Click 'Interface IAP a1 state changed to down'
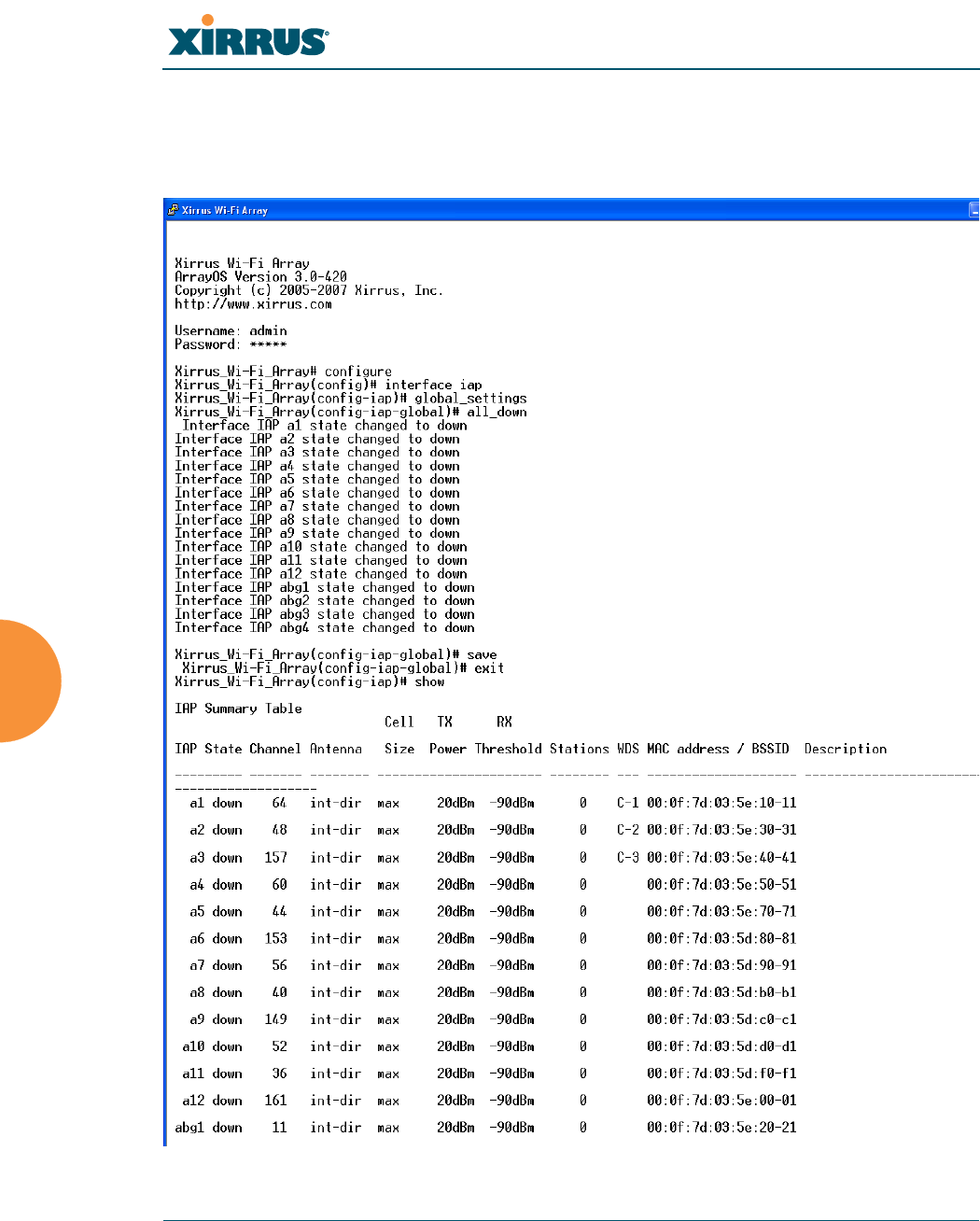 [325, 426]
